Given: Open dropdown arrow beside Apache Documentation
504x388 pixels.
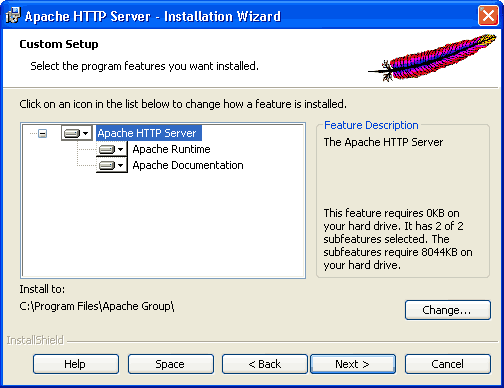Looking at the screenshot, I should (x=121, y=165).
